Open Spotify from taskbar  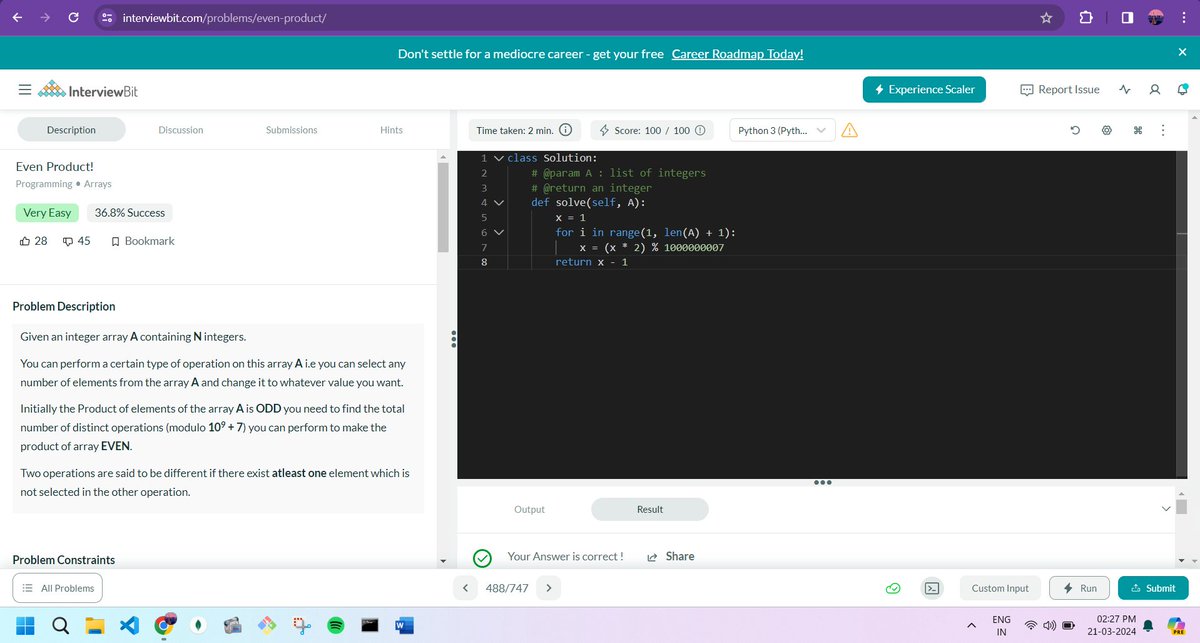336,626
